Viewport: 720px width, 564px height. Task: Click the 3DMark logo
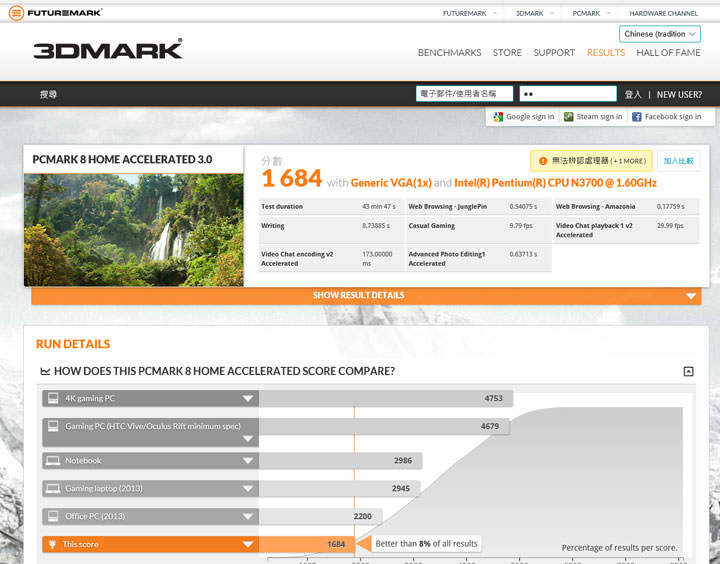pos(108,50)
